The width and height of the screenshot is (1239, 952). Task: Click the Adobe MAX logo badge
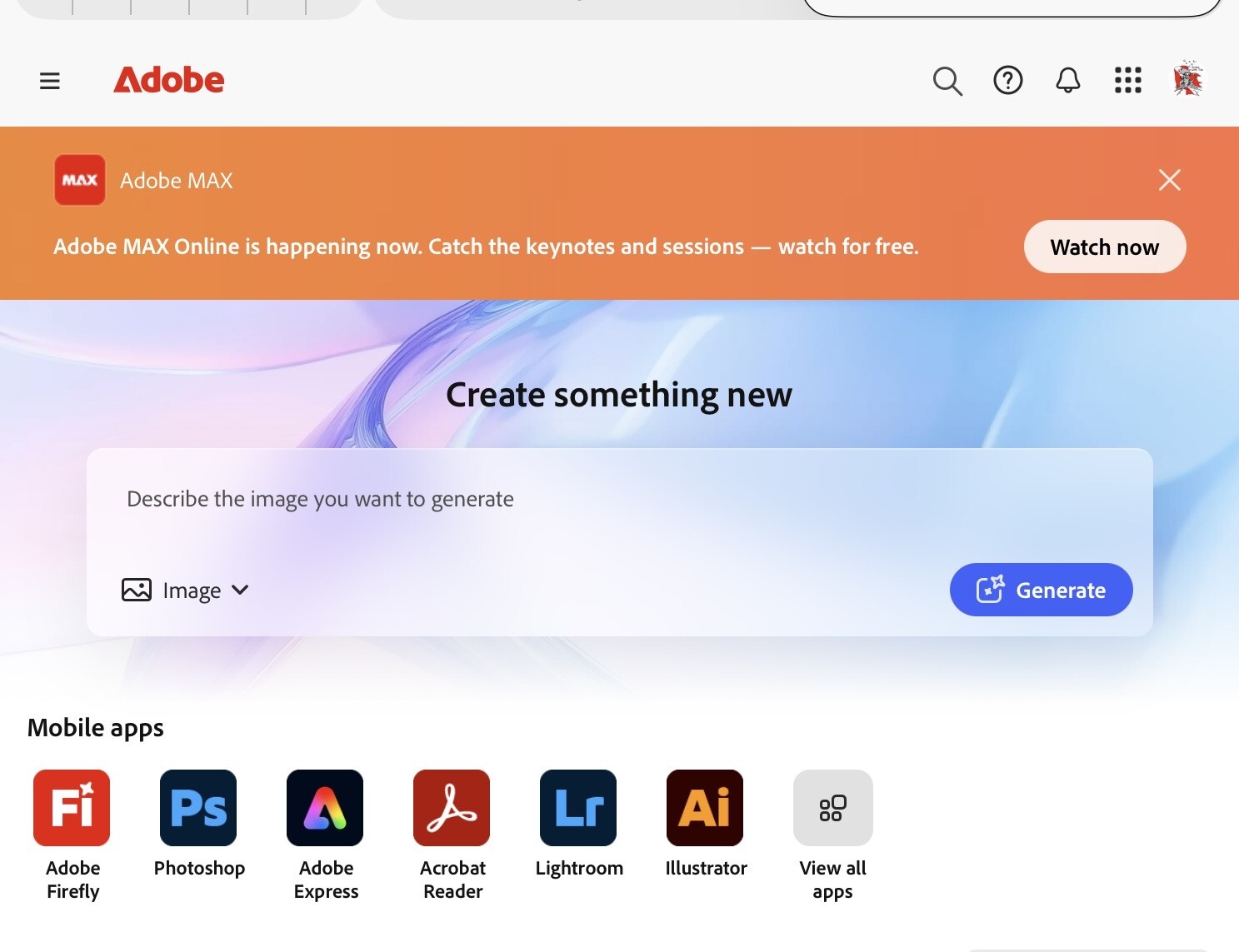pos(80,180)
